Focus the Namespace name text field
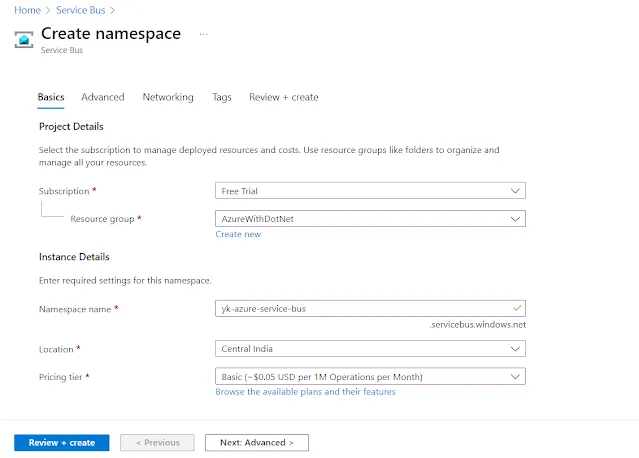The width and height of the screenshot is (639, 458). 360,308
